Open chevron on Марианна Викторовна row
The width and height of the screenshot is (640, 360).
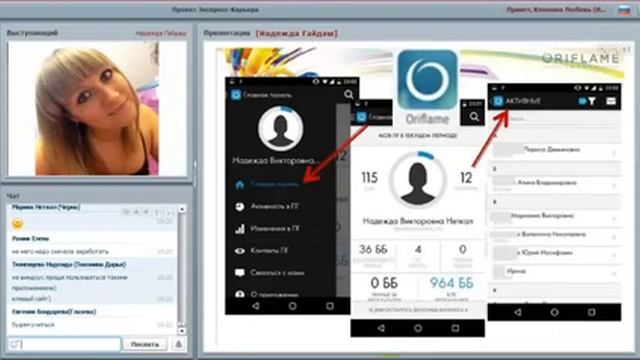tap(614, 218)
